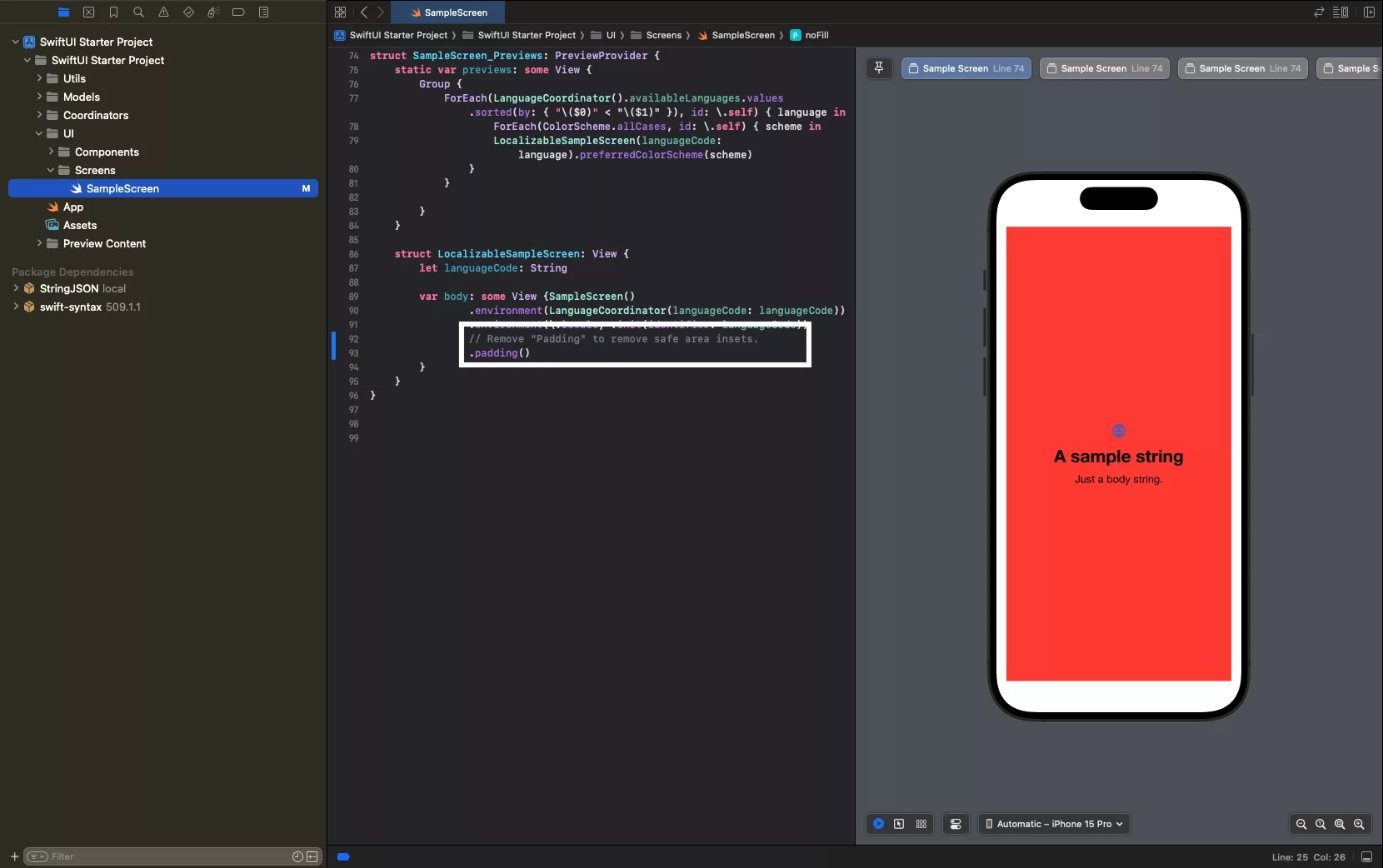Image resolution: width=1383 pixels, height=868 pixels.
Task: Open the Project navigator folder icon
Action: click(x=63, y=12)
